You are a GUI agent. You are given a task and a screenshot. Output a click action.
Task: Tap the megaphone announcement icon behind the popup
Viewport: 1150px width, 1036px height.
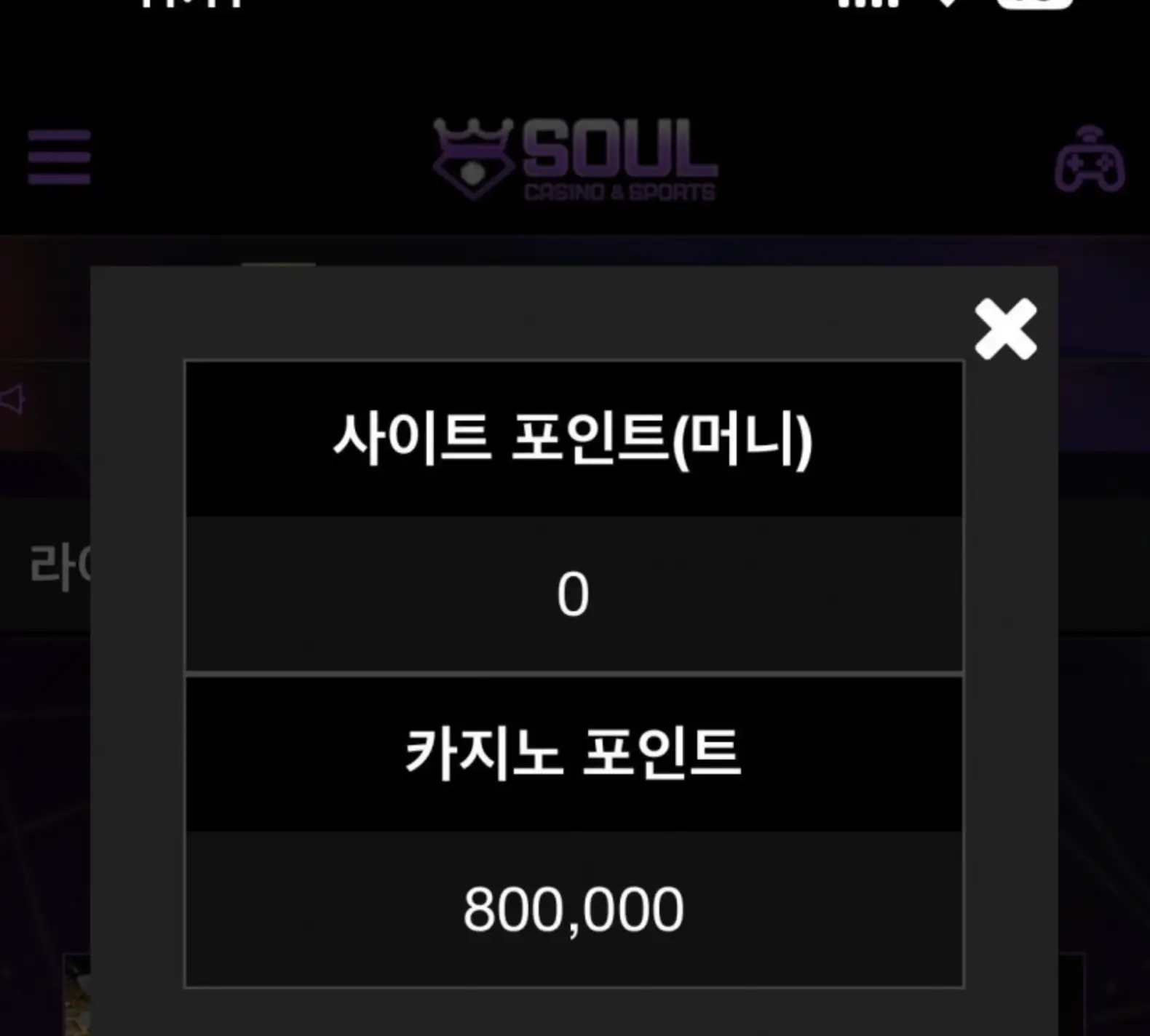click(x=12, y=399)
